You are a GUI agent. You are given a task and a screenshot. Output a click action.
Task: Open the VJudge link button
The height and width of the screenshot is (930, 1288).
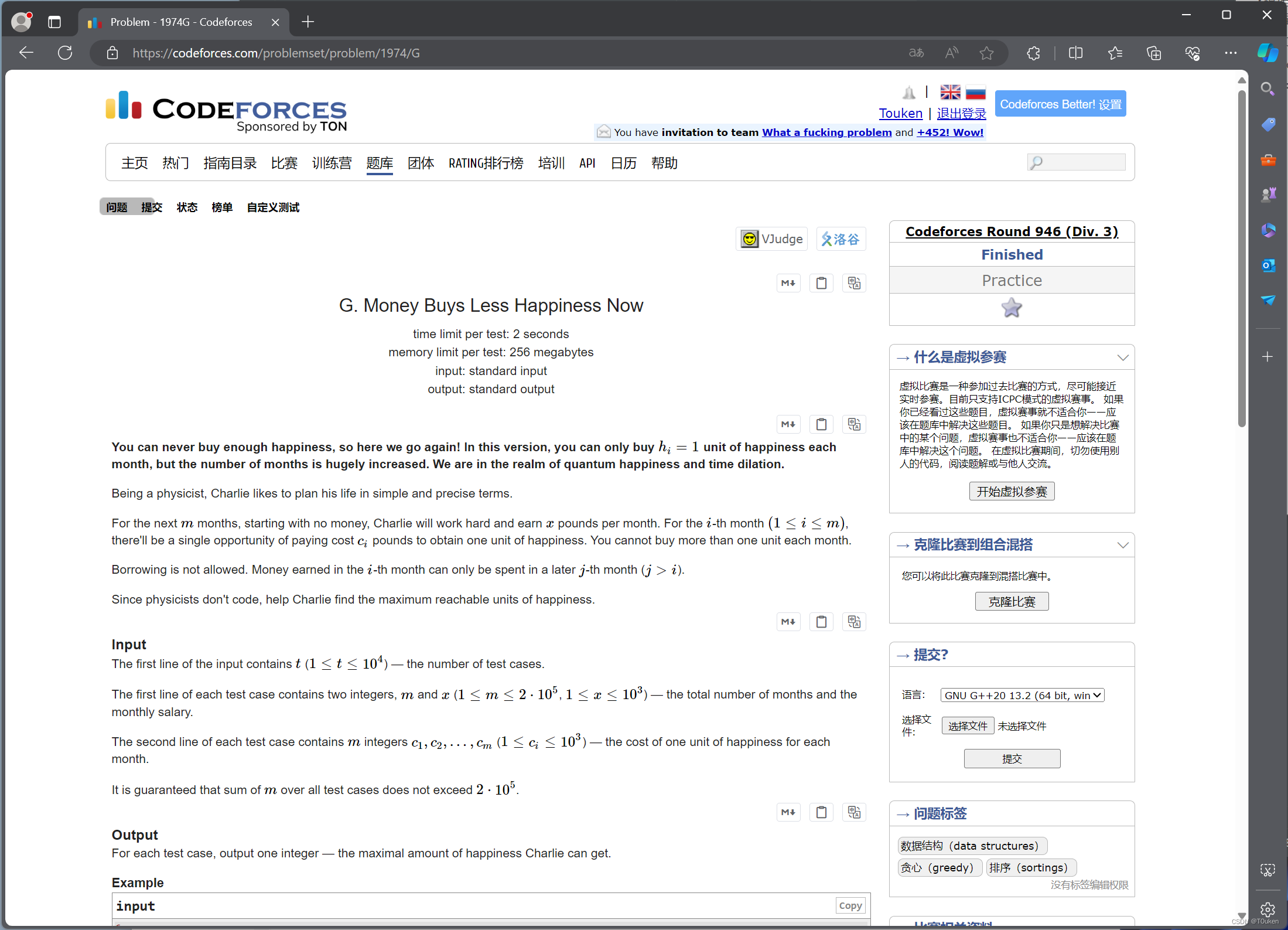click(x=771, y=239)
